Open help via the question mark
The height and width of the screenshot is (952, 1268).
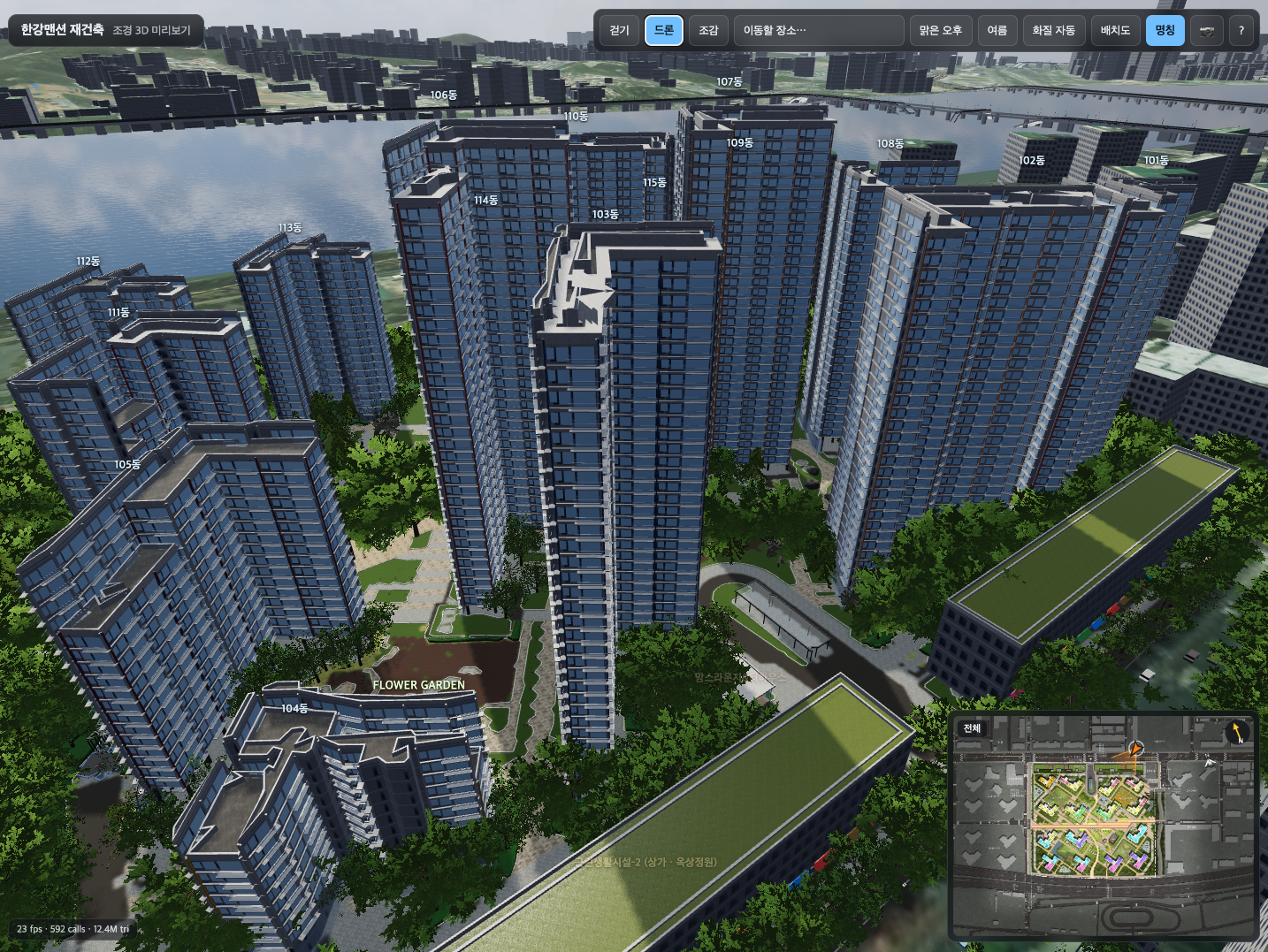coord(1241,30)
